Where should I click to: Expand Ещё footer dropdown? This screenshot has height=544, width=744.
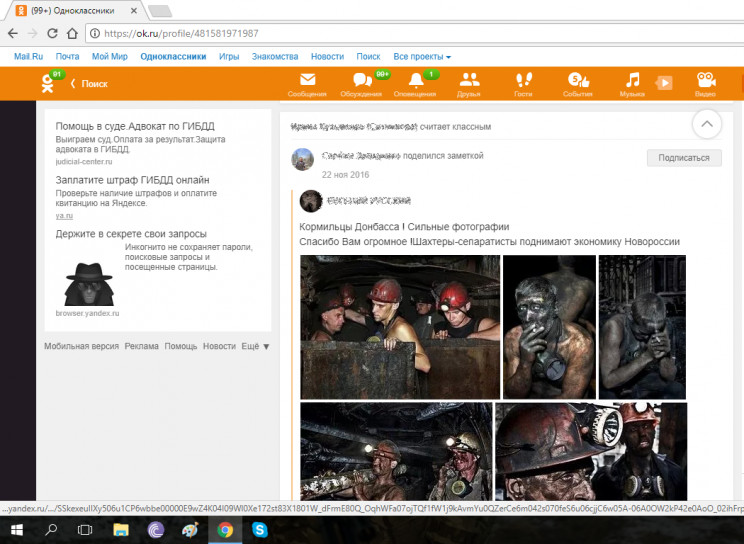tap(255, 346)
